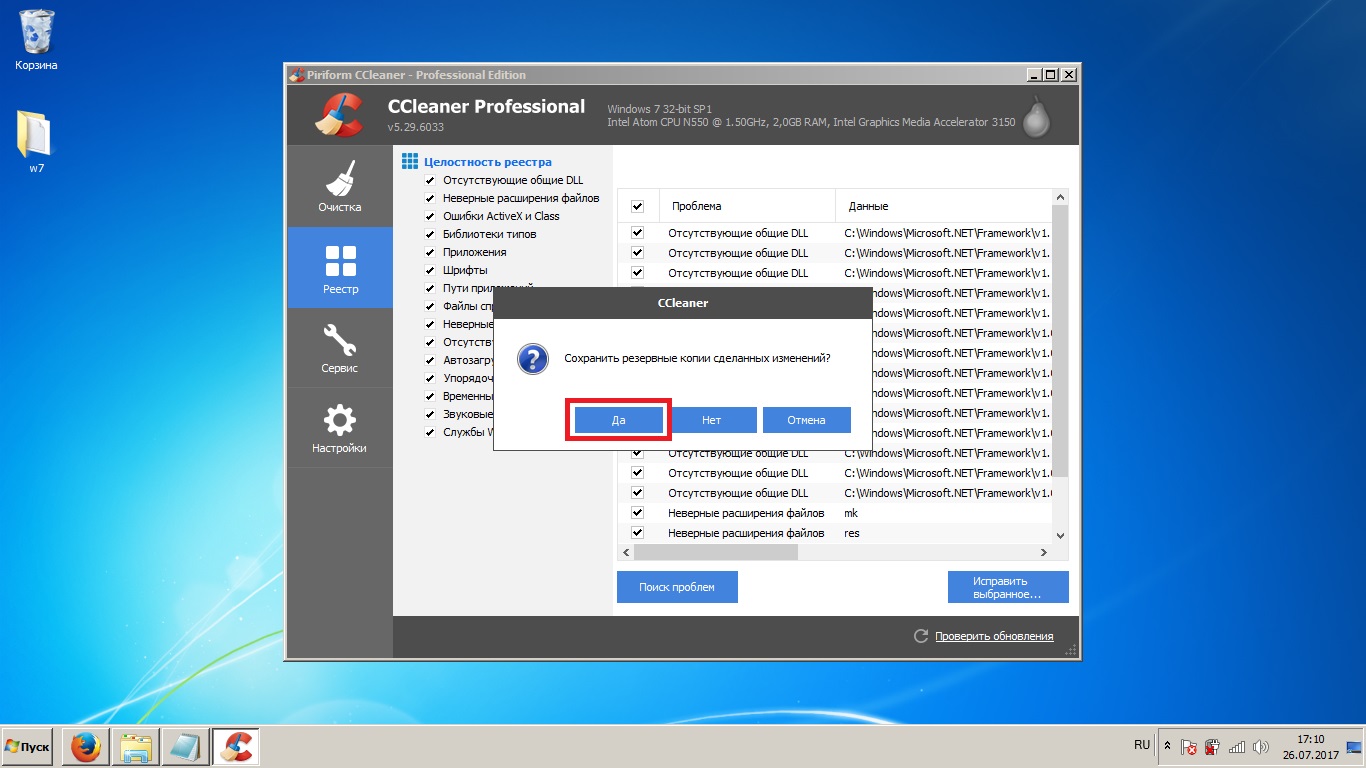This screenshot has width=1366, height=768.
Task: Click the v5.29.6033 version label
Action: (x=415, y=127)
